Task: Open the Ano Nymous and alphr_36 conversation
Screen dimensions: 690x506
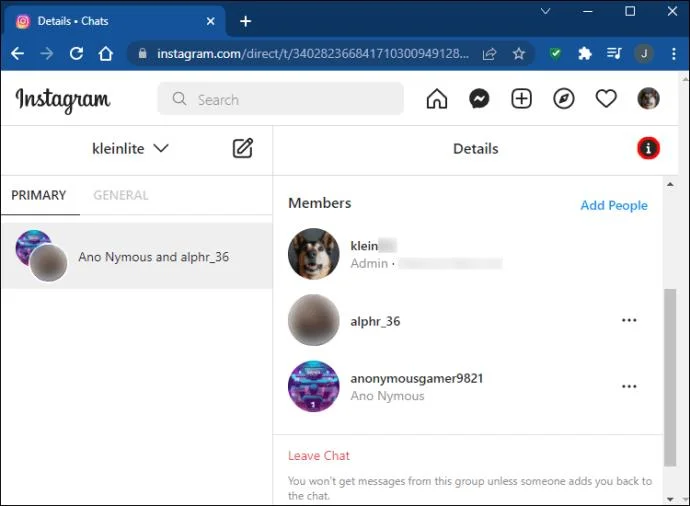Action: pyautogui.click(x=137, y=256)
